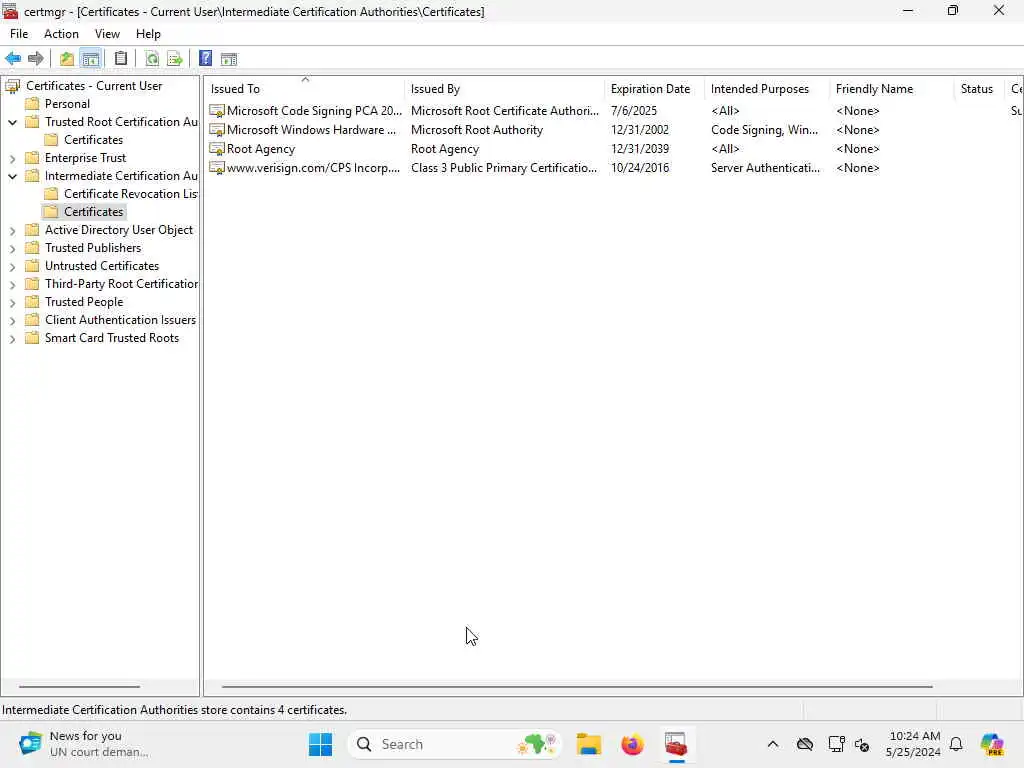This screenshot has width=1024, height=768.
Task: Expand the Trusted People node
Action: pyautogui.click(x=12, y=303)
